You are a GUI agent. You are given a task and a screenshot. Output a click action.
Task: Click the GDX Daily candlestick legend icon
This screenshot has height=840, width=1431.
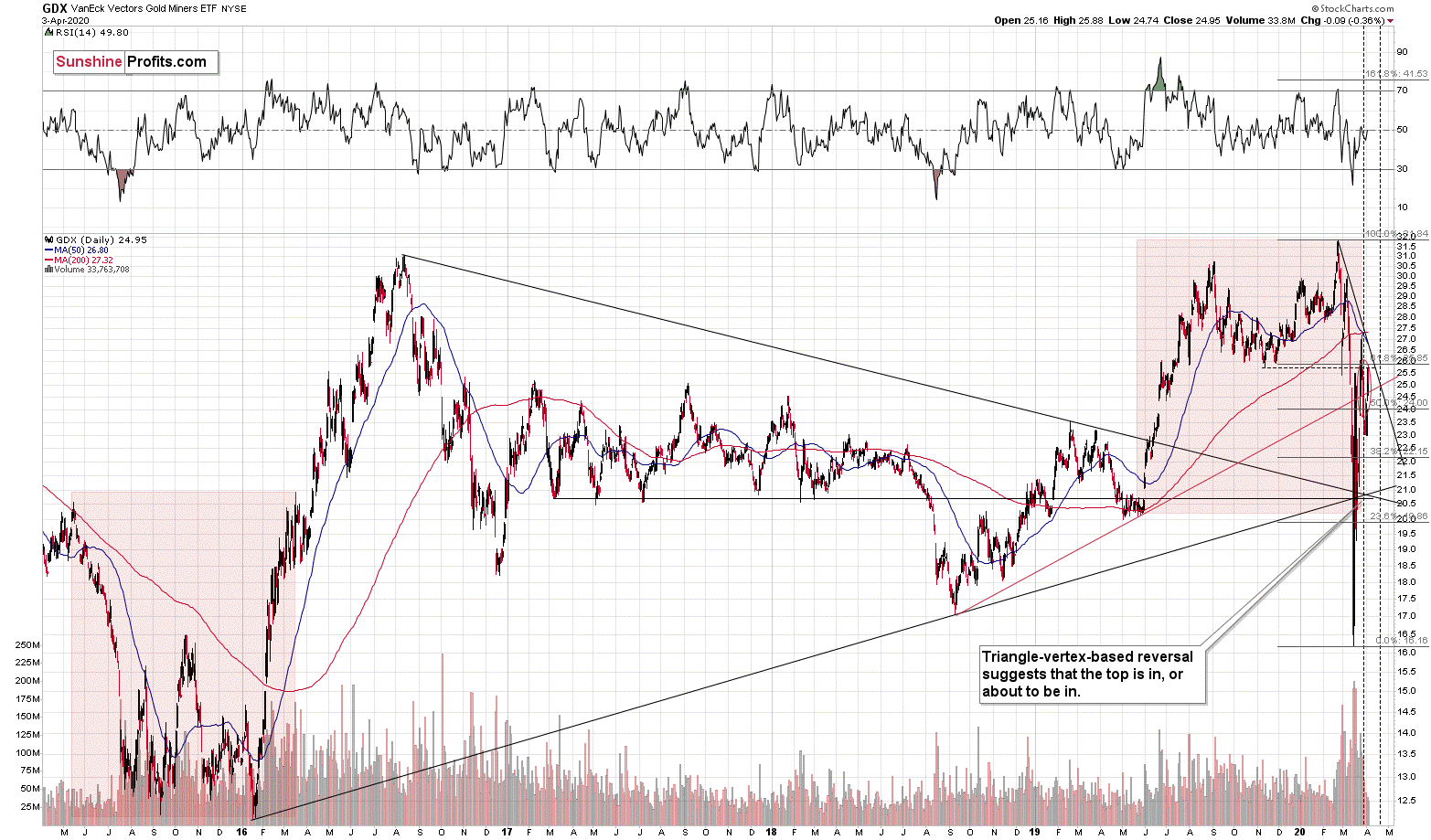tap(48, 240)
